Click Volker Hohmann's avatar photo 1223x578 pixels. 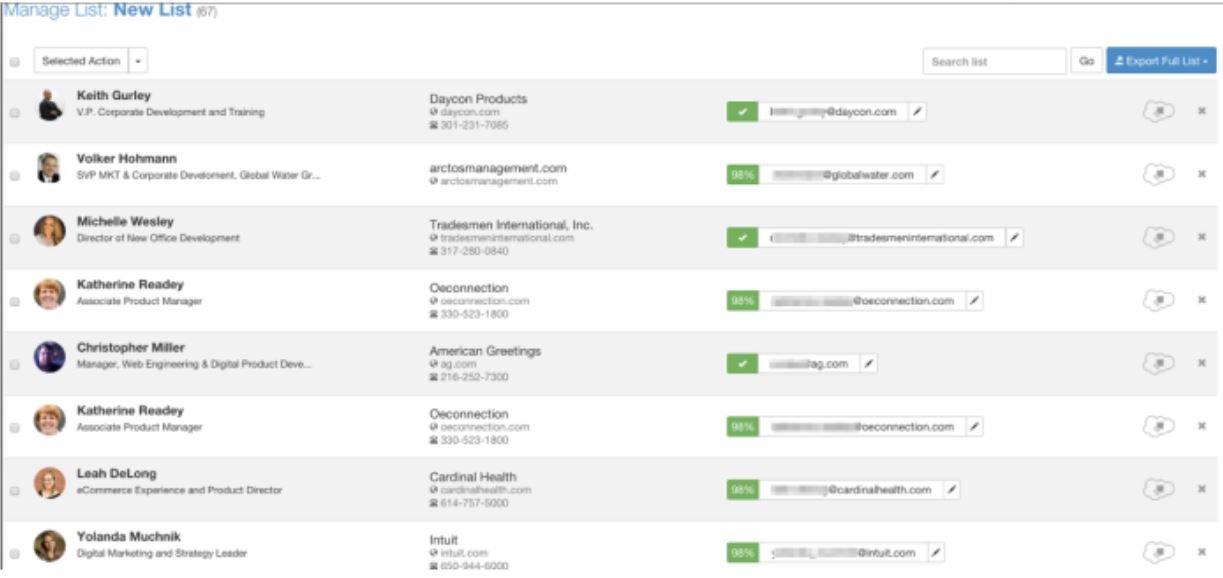point(50,168)
